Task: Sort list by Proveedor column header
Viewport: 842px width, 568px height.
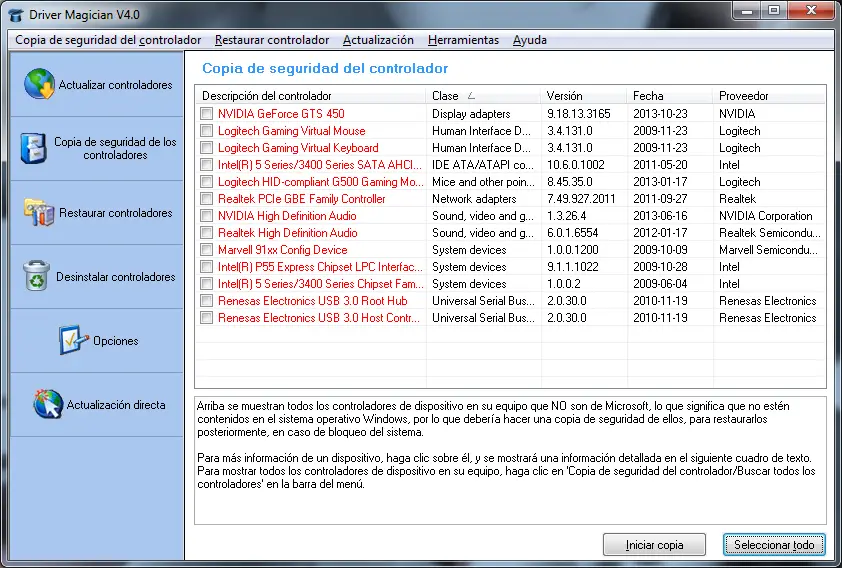Action: [x=769, y=96]
